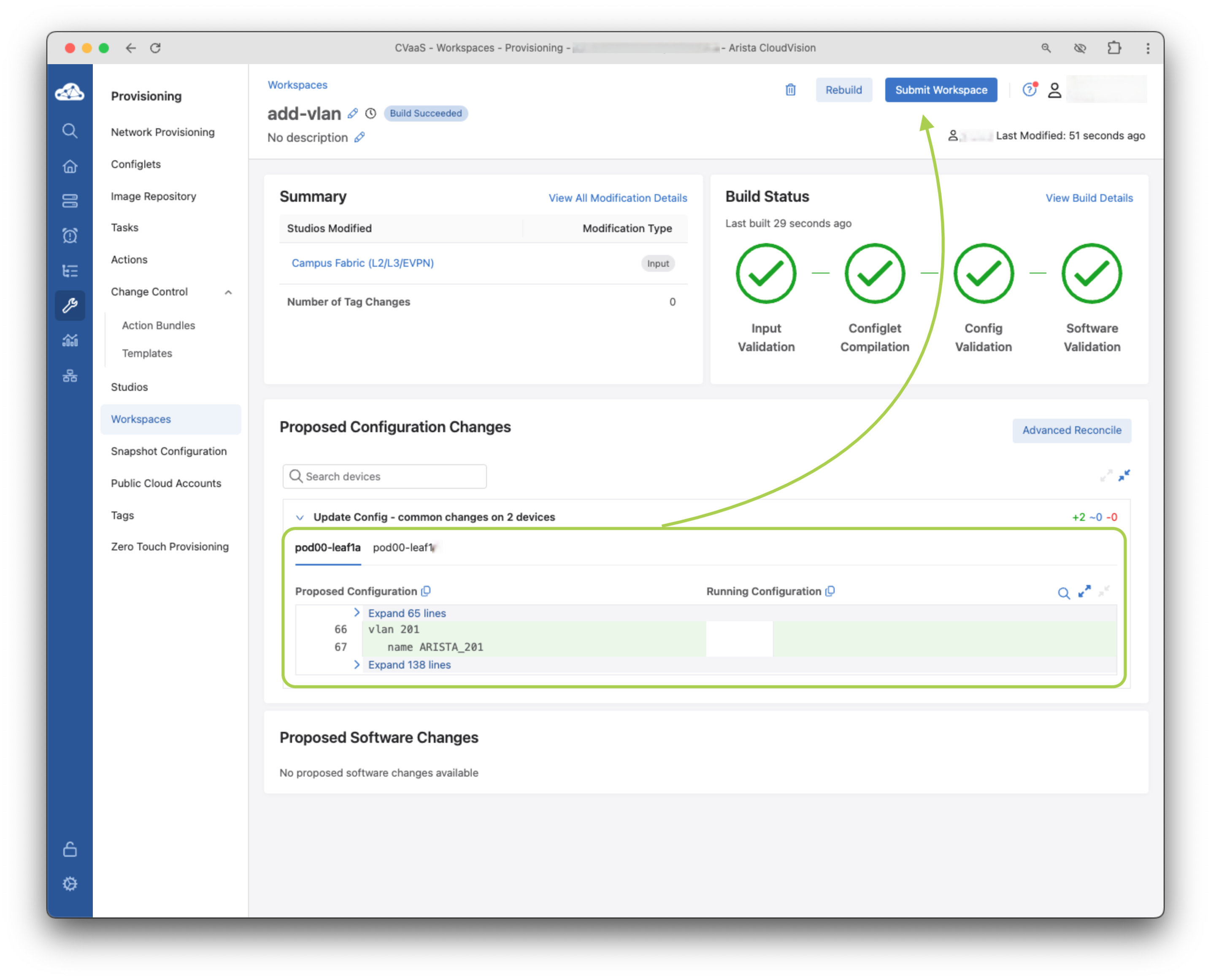The width and height of the screenshot is (1211, 980).
Task: Edit description with the pencil icon
Action: (x=360, y=137)
